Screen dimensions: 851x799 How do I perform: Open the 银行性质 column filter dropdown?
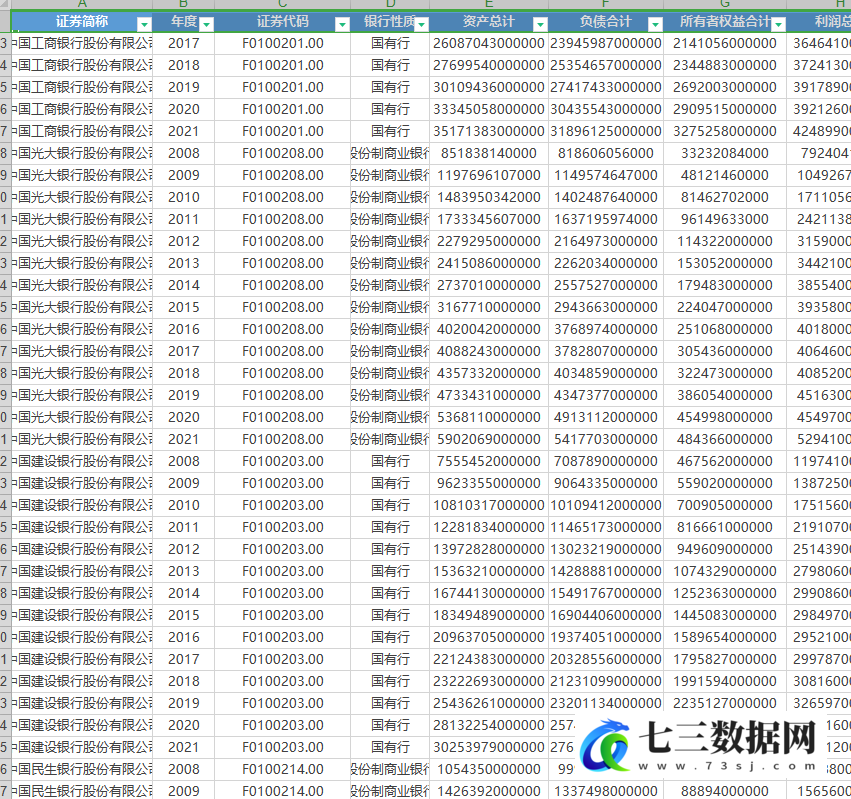(x=421, y=24)
